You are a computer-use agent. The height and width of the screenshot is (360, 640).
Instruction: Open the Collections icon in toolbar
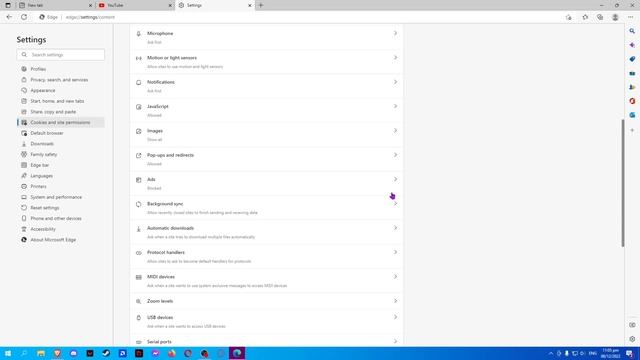click(600, 17)
